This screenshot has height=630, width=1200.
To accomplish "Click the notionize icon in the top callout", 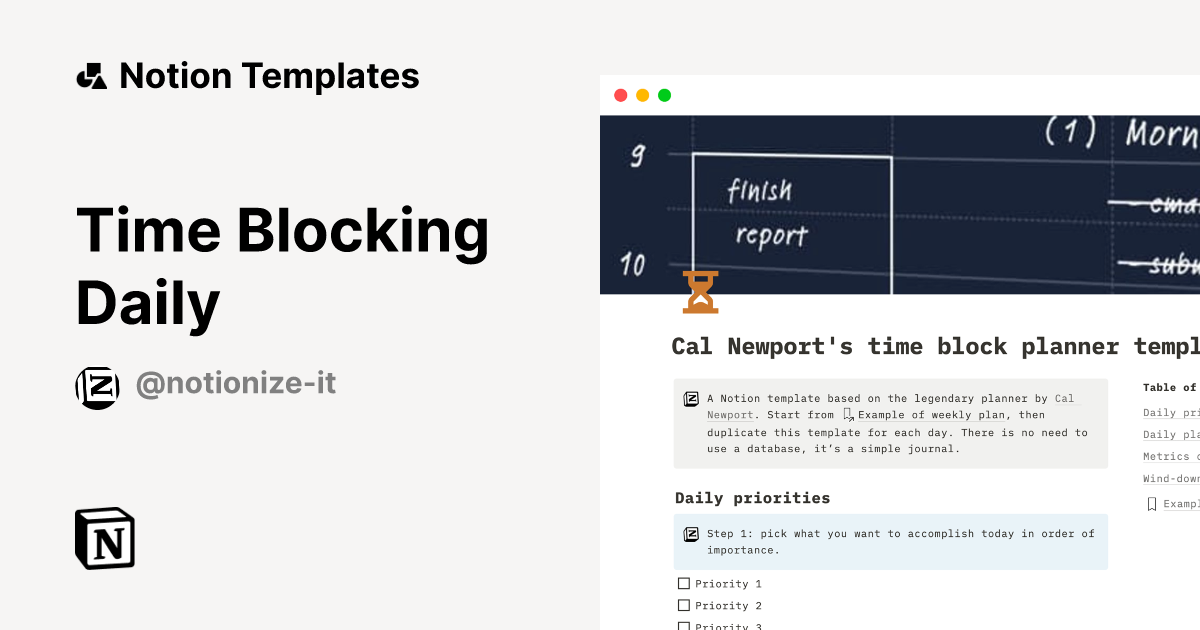I will [x=690, y=397].
